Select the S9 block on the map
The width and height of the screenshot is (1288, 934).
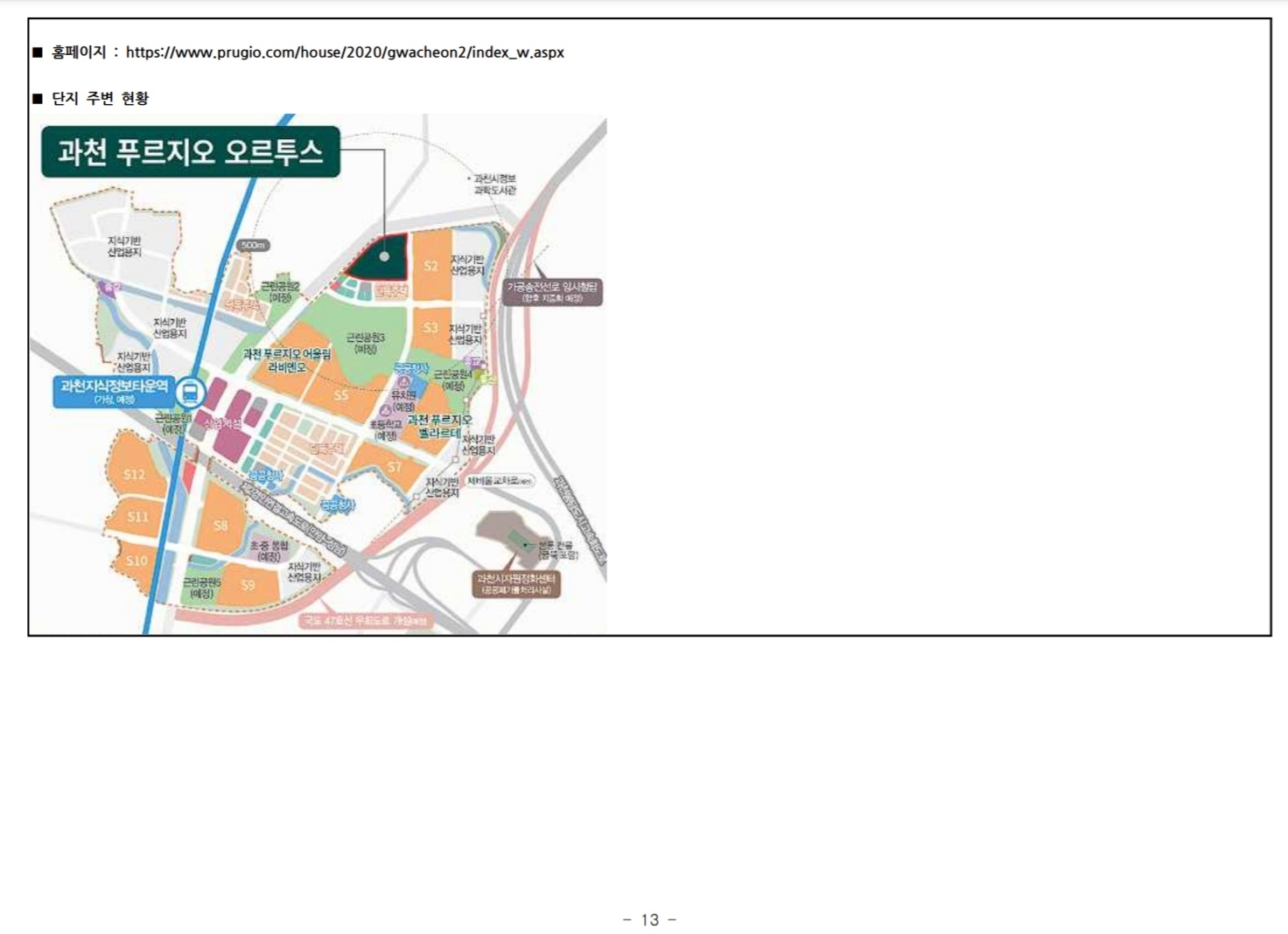point(248,584)
